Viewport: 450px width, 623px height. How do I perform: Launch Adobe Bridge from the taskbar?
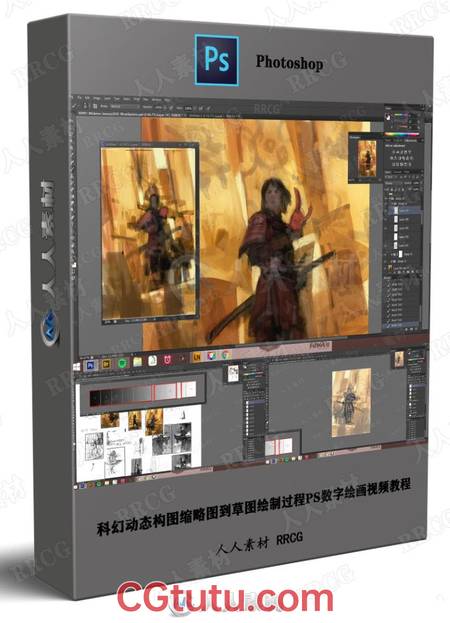point(106,364)
